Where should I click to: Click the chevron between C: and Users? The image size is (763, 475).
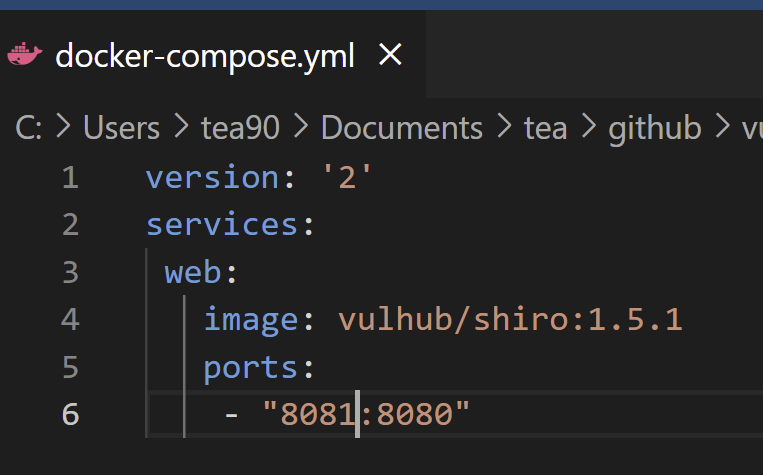click(x=63, y=126)
